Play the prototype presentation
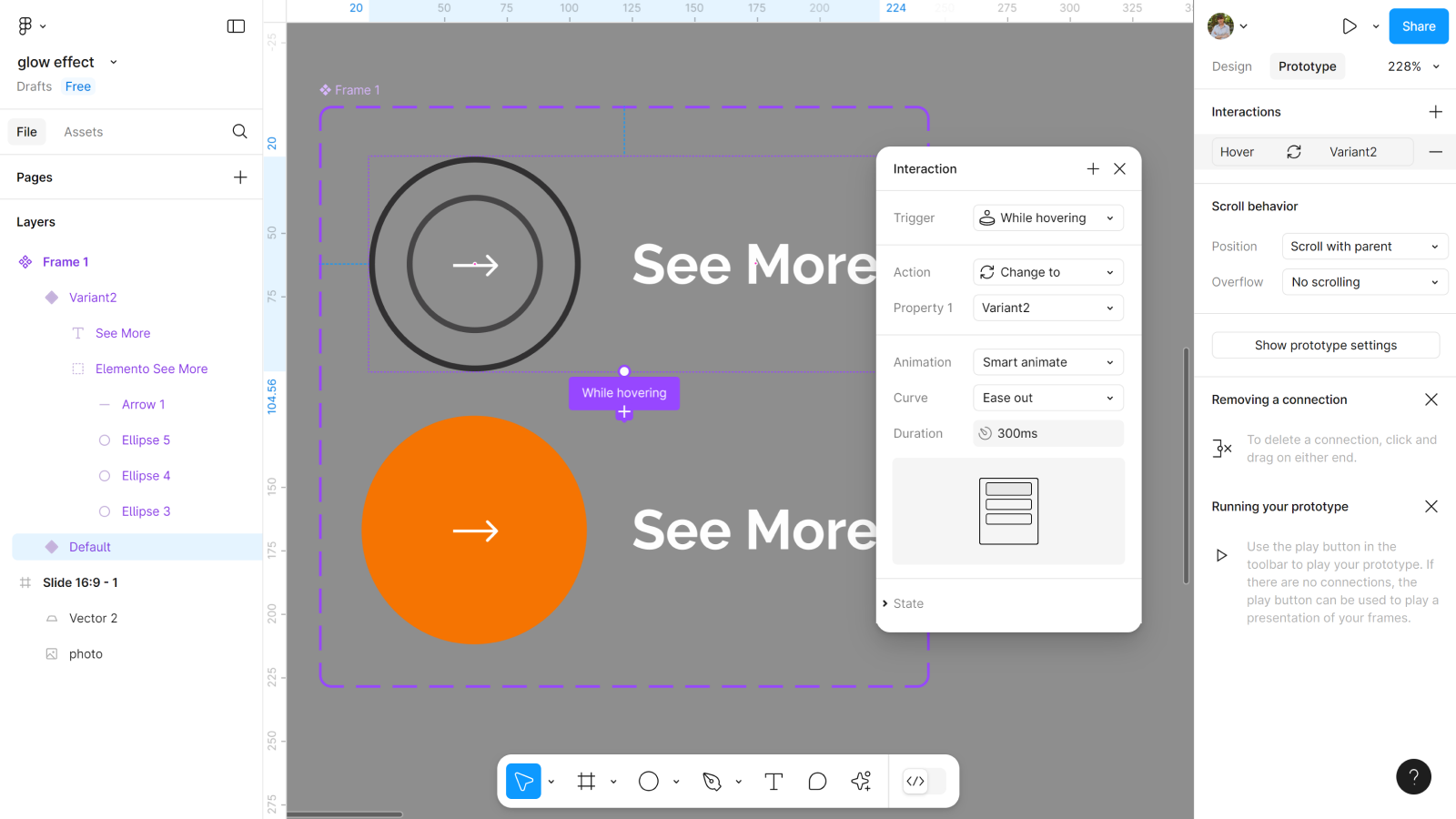This screenshot has width=1456, height=819. pyautogui.click(x=1350, y=26)
